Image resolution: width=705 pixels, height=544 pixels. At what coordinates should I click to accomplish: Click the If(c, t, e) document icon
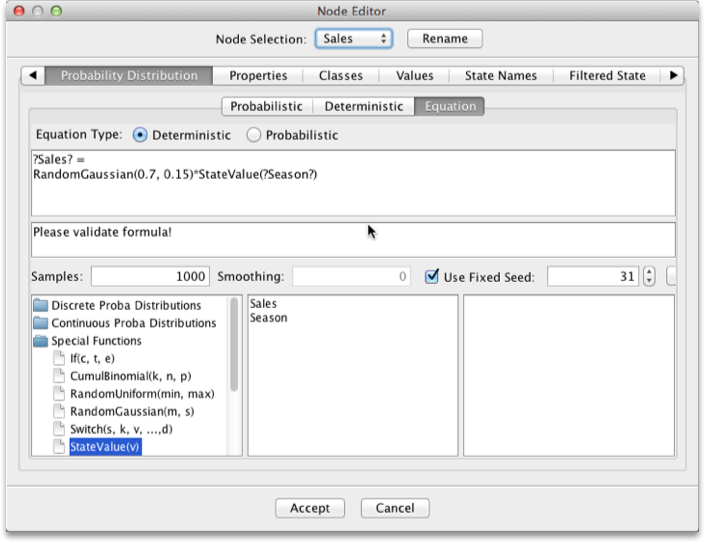point(59,358)
